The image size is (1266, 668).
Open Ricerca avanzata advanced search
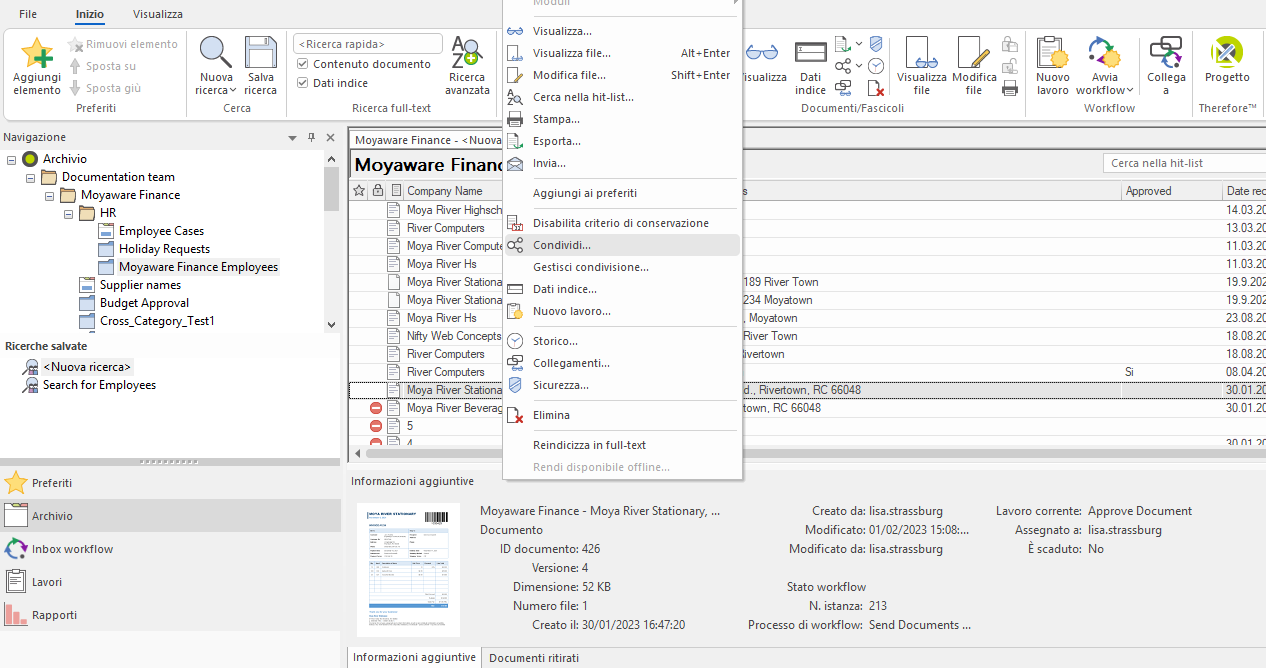(x=468, y=53)
